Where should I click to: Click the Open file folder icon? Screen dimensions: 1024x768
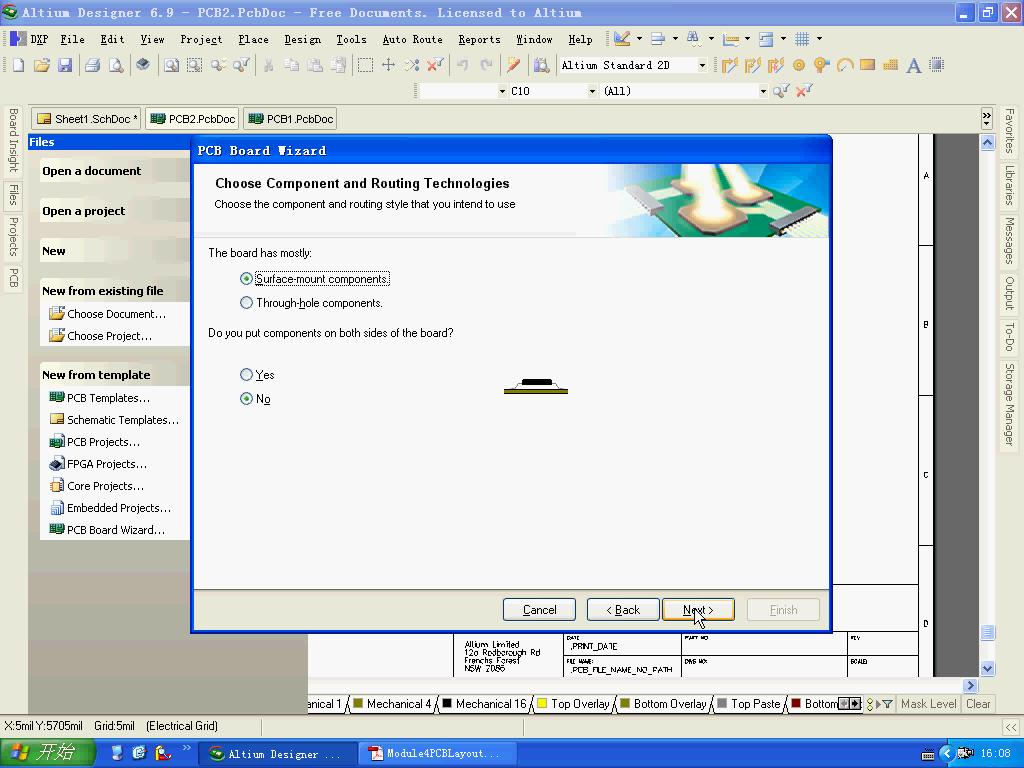(42, 65)
